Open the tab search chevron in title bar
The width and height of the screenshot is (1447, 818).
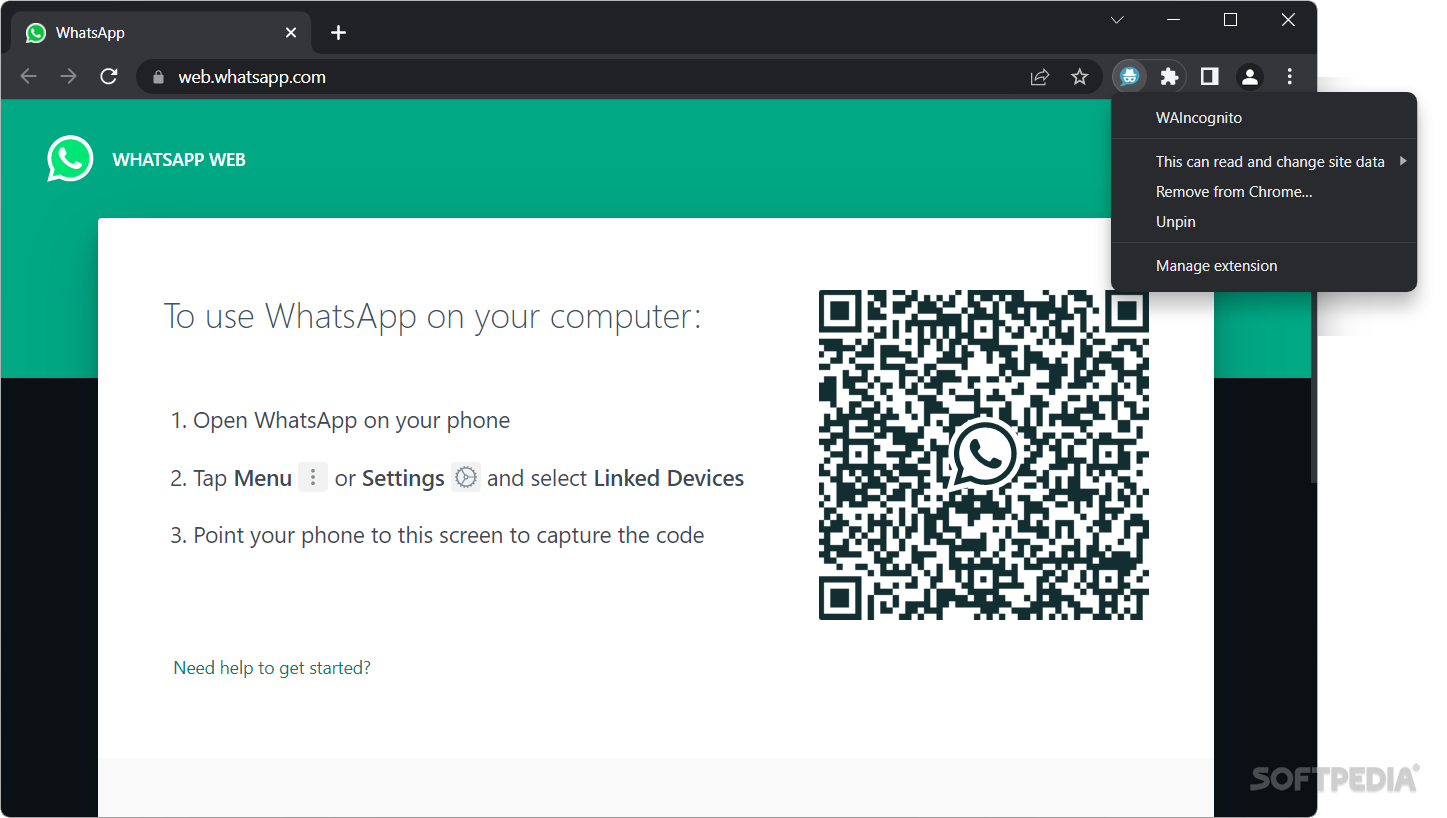pyautogui.click(x=1117, y=20)
